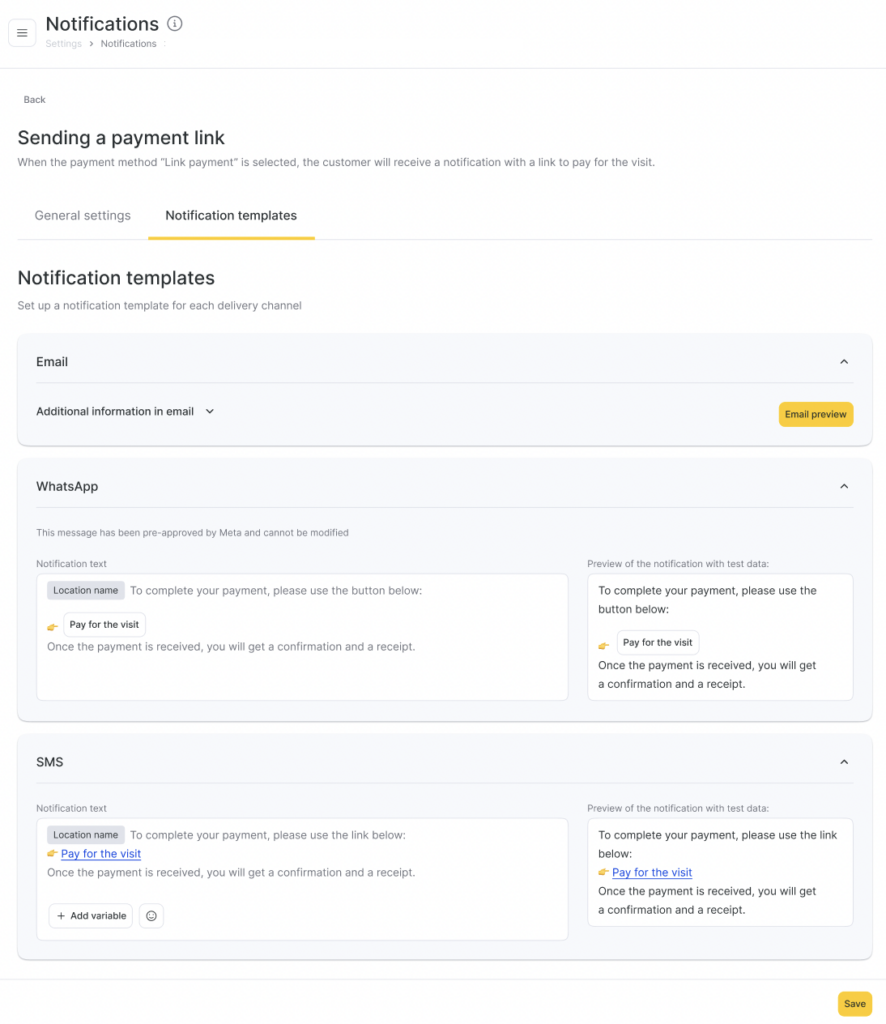
Task: Click the Pay for the visit button in WhatsApp preview
Action: click(x=657, y=643)
